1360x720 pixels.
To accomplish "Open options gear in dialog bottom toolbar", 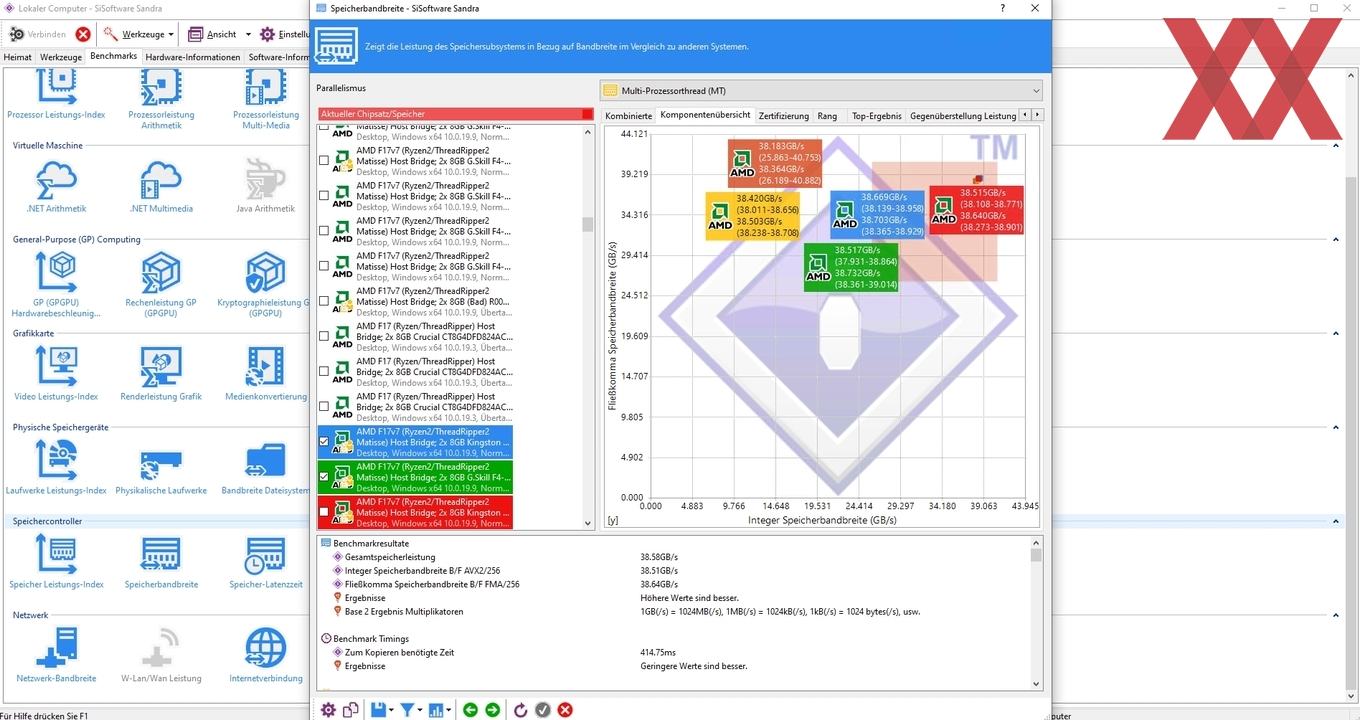I will [328, 710].
